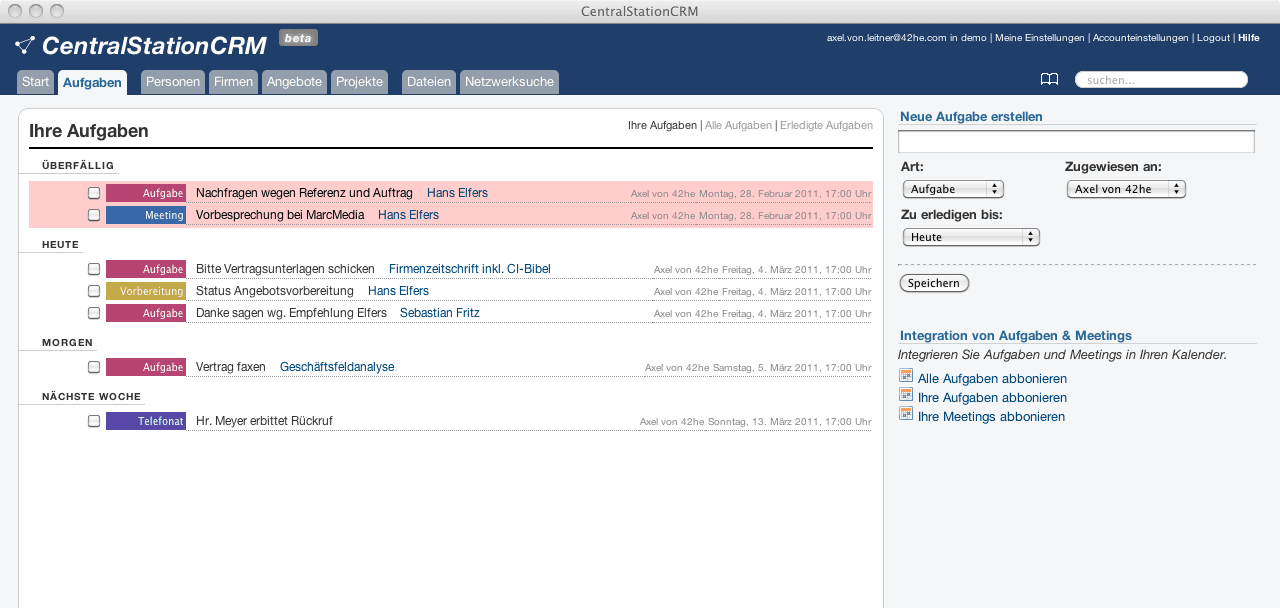Click the blue Meeting tag label
Screen dimensions: 1280x608
coord(146,215)
